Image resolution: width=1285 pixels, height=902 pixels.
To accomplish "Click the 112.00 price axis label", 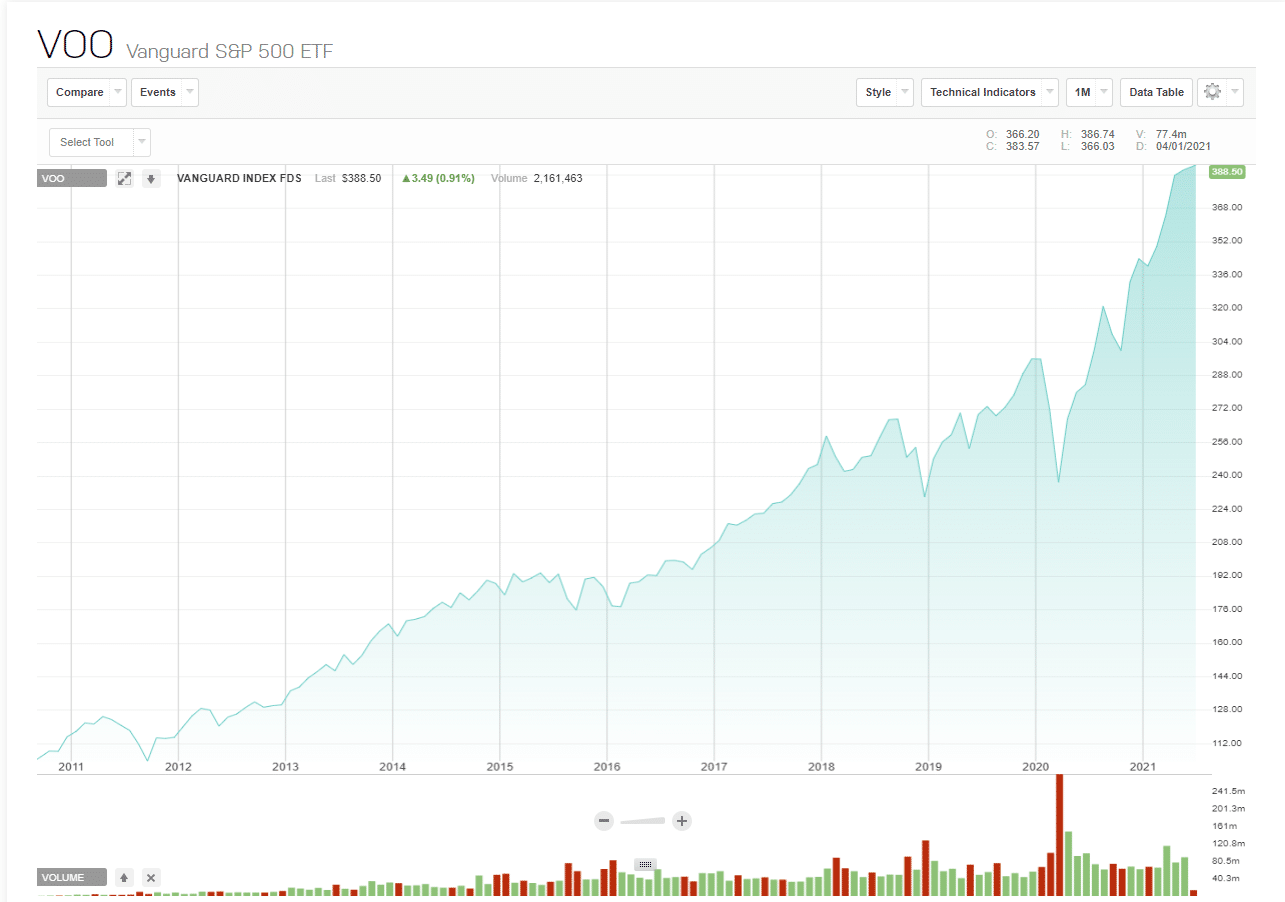I will click(x=1225, y=743).
